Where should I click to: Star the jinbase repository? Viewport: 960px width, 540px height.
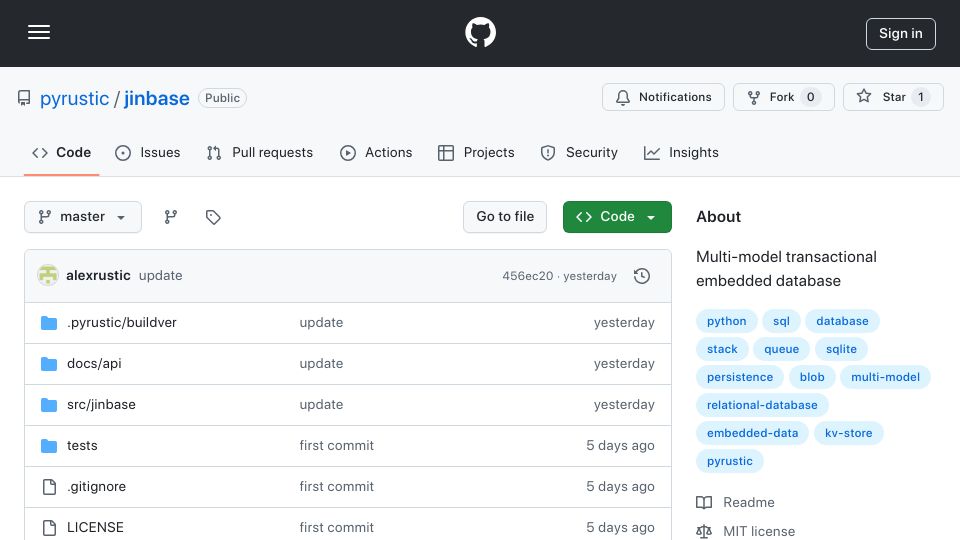[x=893, y=97]
